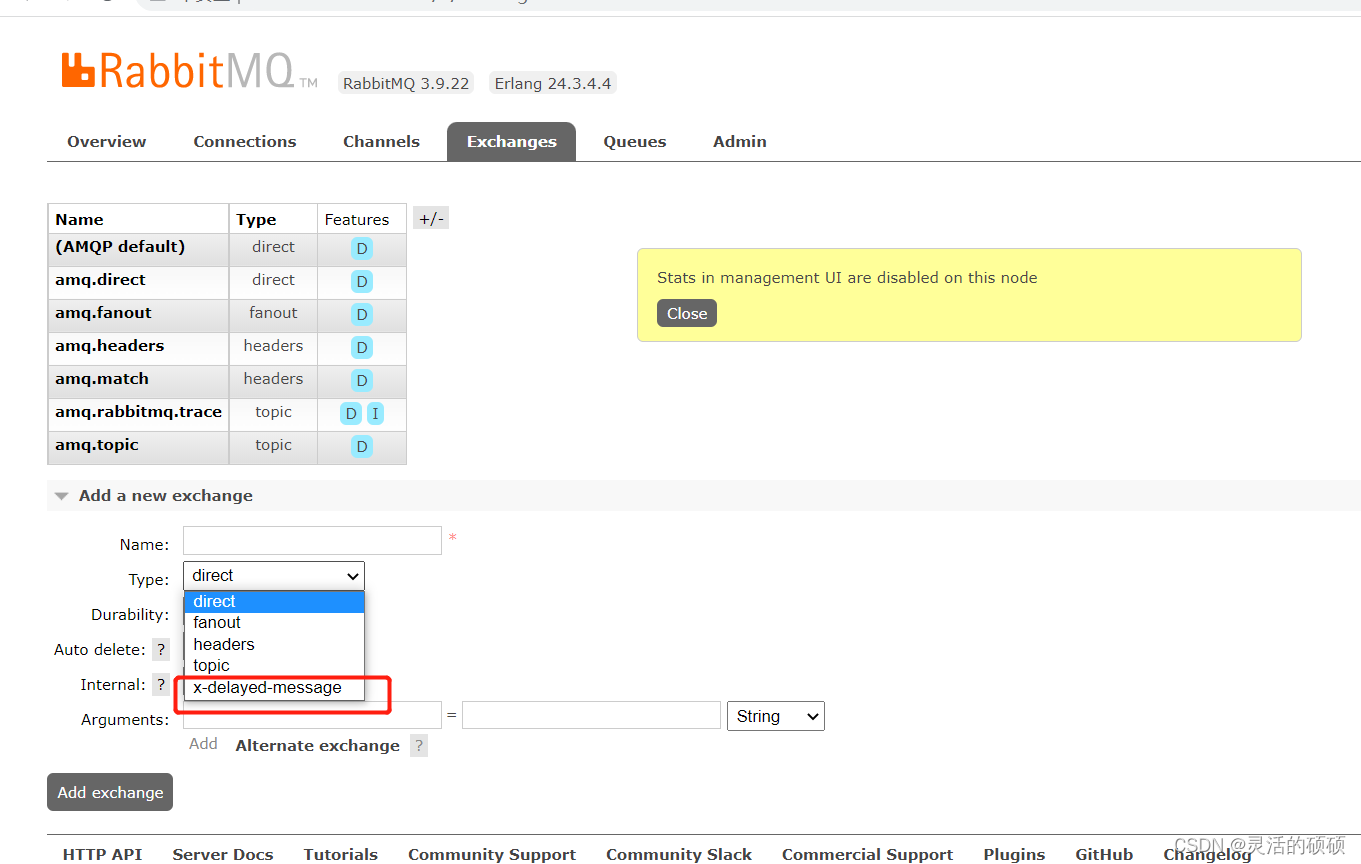This screenshot has width=1361, height=864.
Task: Open the Admin tab
Action: click(739, 141)
